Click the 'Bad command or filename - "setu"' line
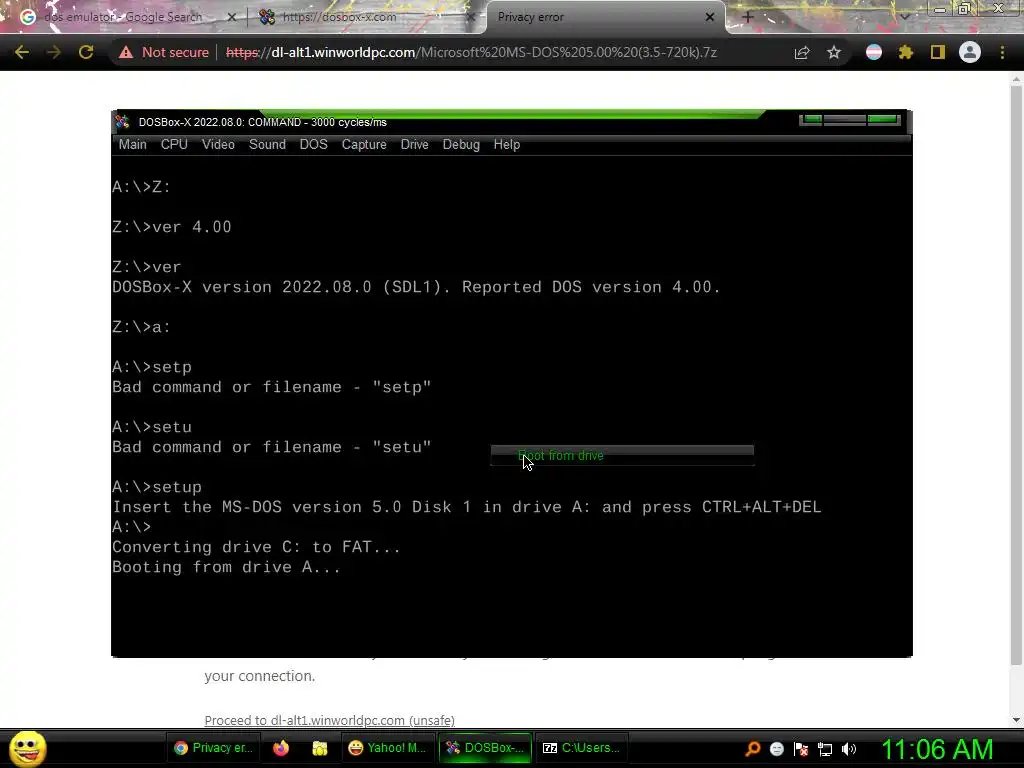The width and height of the screenshot is (1024, 768). click(x=272, y=447)
